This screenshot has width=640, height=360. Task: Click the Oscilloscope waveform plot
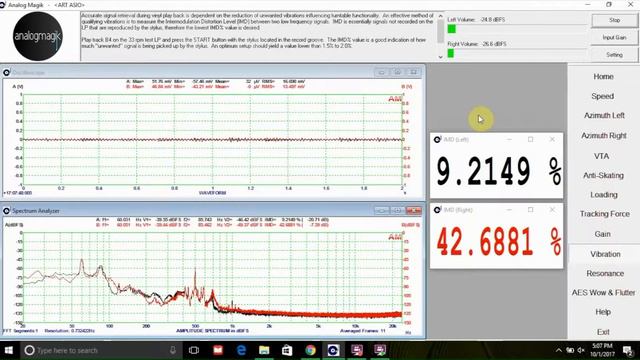[212, 140]
